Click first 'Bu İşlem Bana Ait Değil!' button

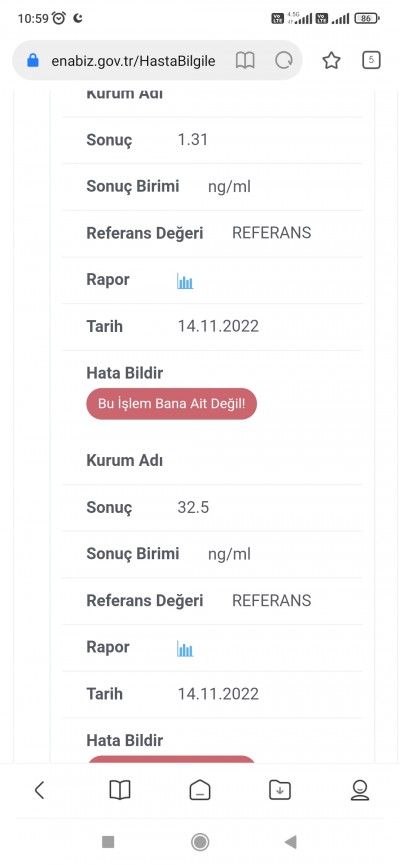point(172,404)
